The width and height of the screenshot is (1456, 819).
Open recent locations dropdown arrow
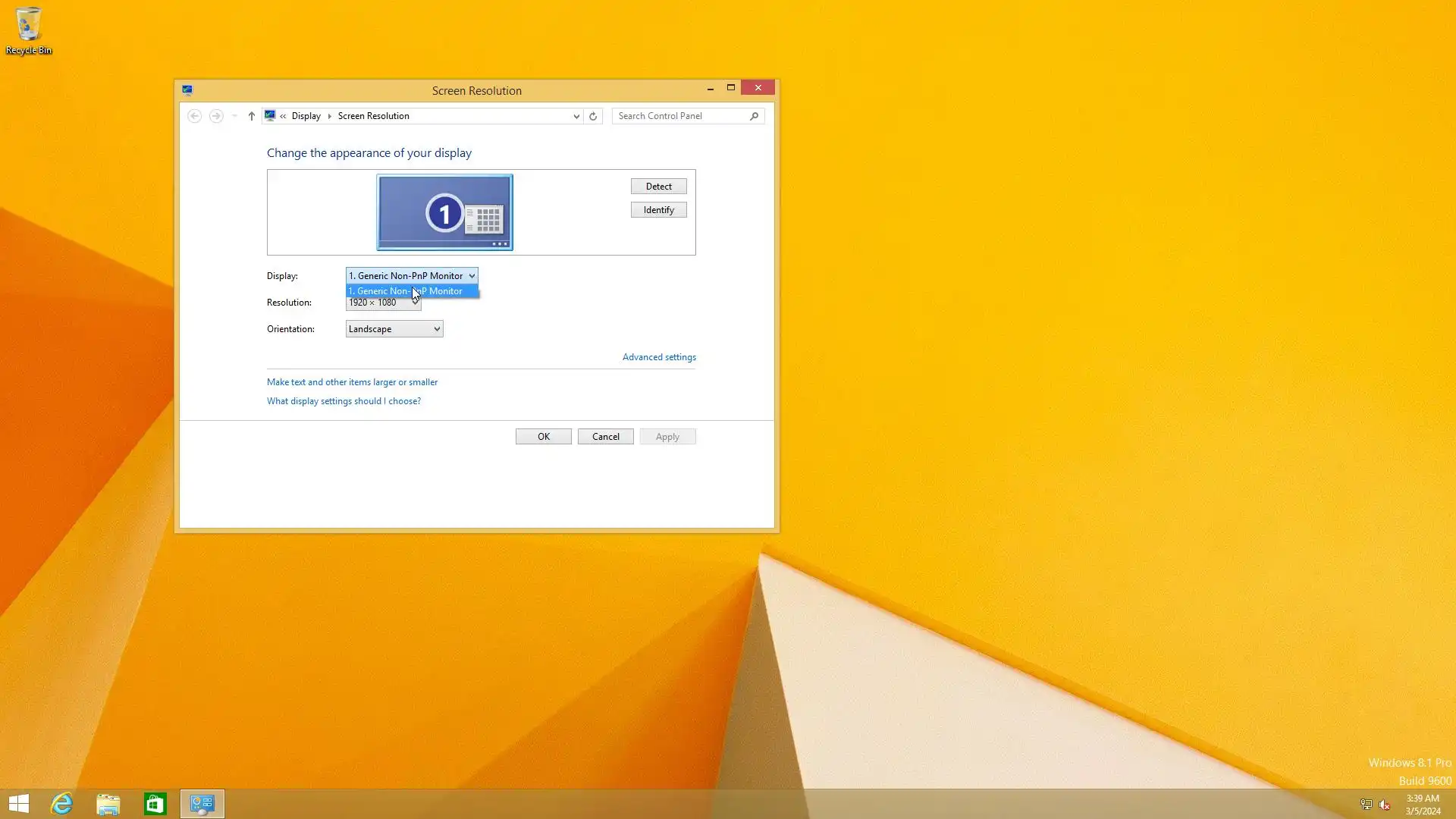tap(234, 116)
